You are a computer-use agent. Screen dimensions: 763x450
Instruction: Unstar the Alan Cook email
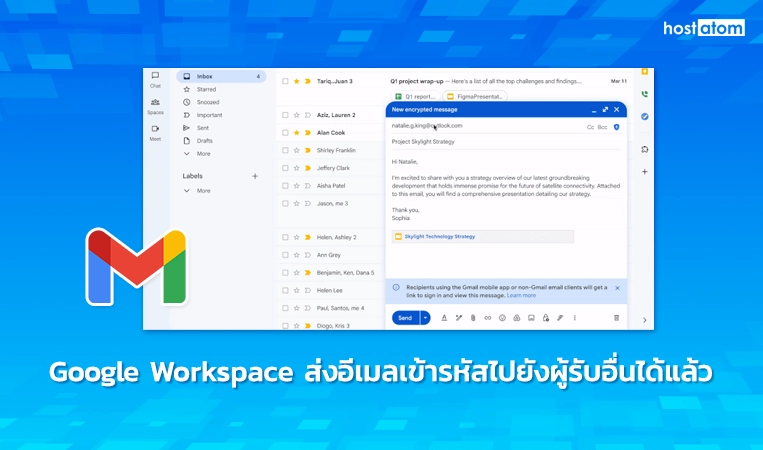tap(296, 133)
